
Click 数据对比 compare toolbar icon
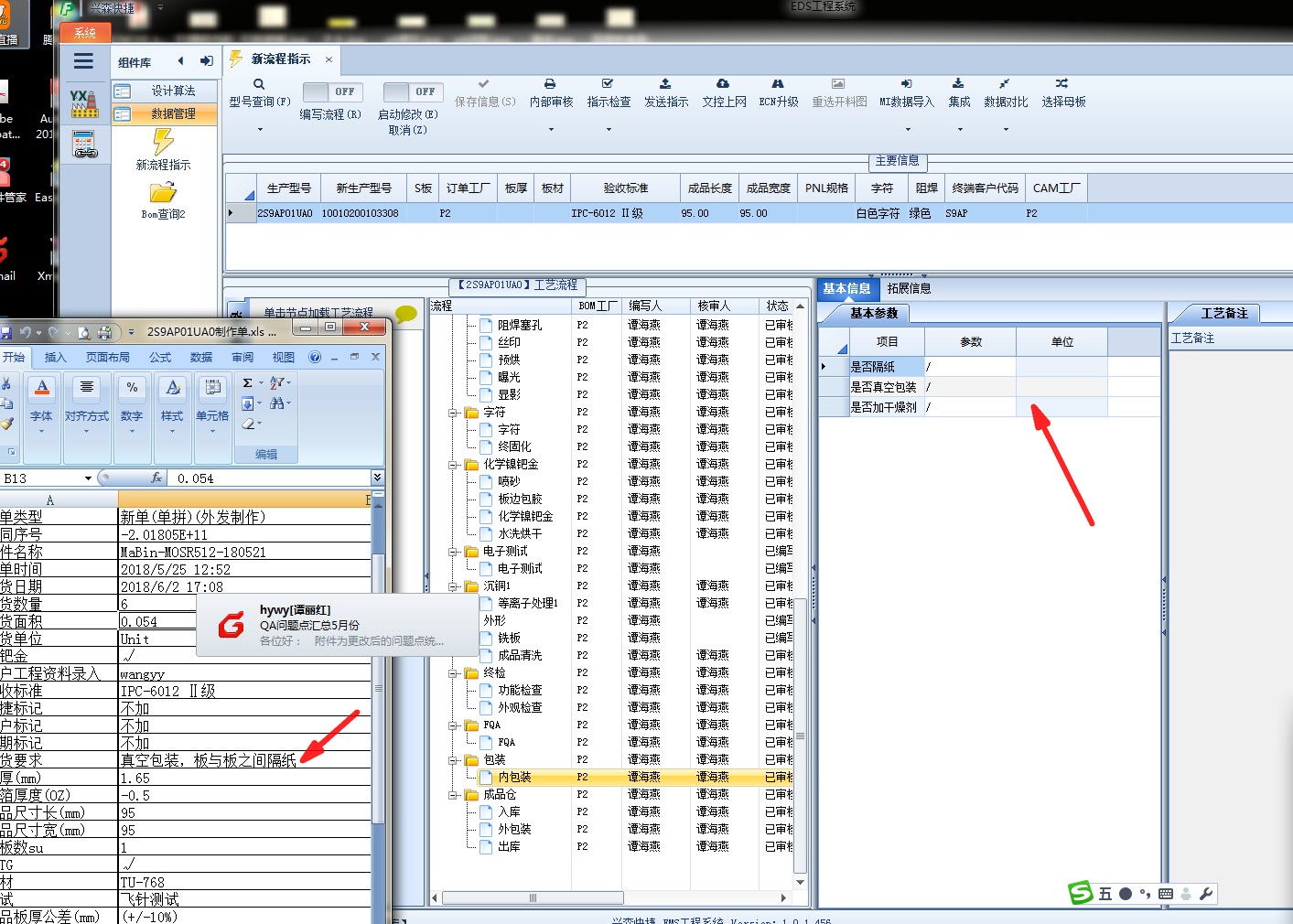[x=1005, y=83]
